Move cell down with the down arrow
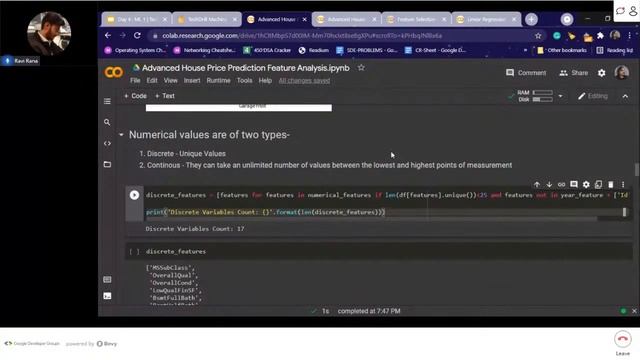640x360 pixels. [x=549, y=184]
